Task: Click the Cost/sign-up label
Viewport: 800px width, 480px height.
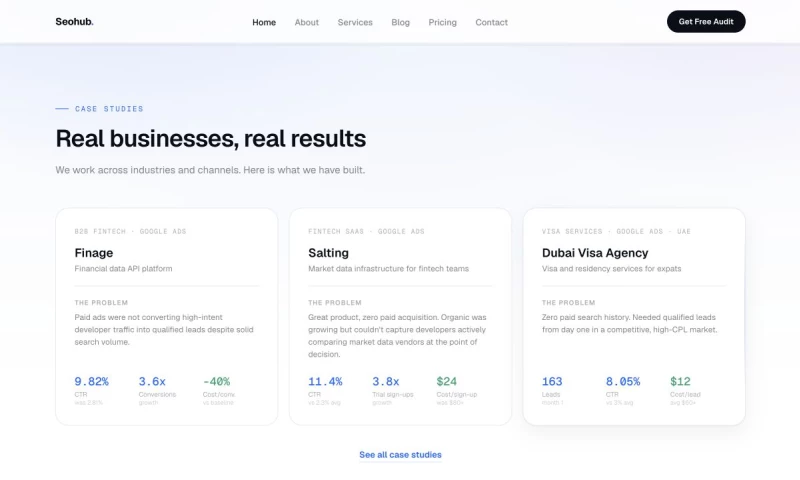Action: click(x=457, y=395)
